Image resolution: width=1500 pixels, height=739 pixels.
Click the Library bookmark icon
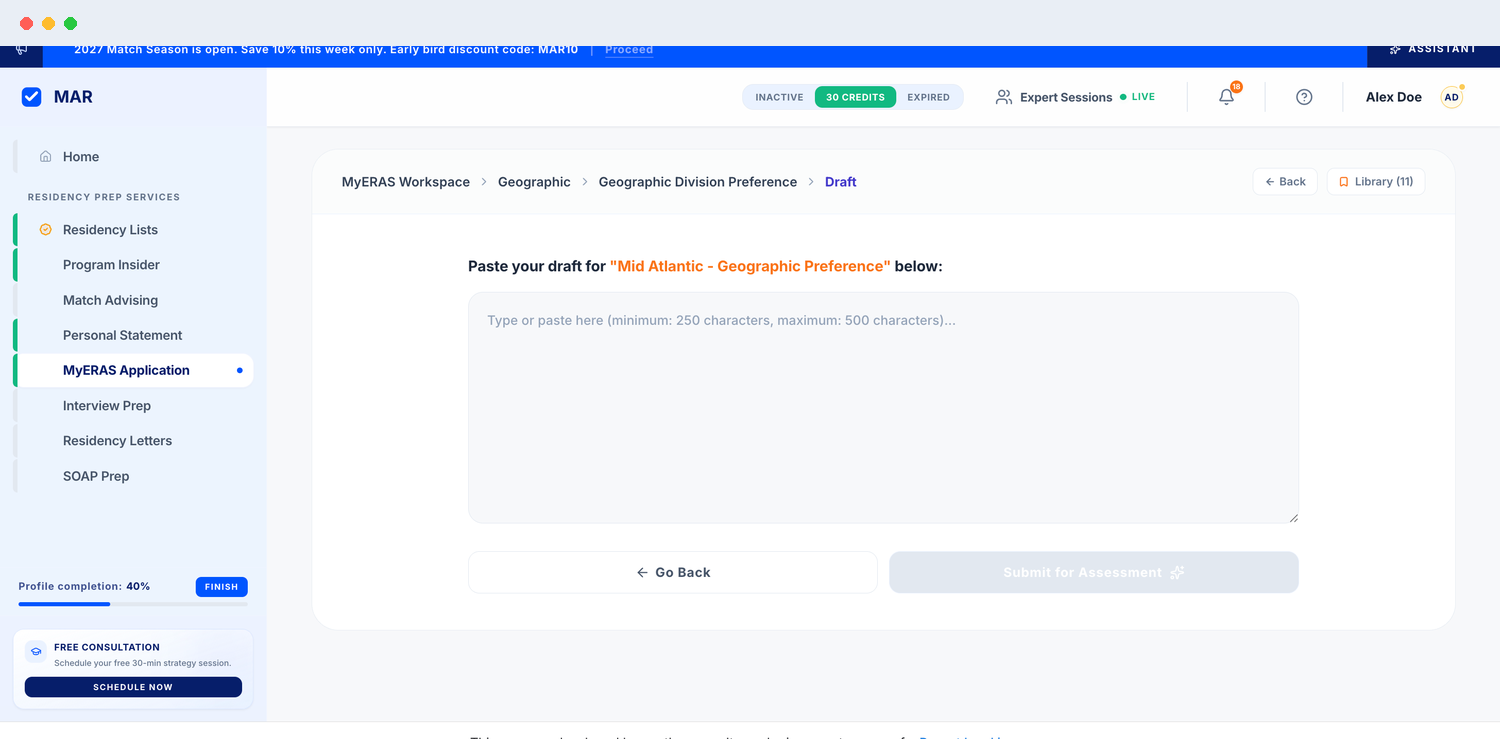(x=1344, y=182)
